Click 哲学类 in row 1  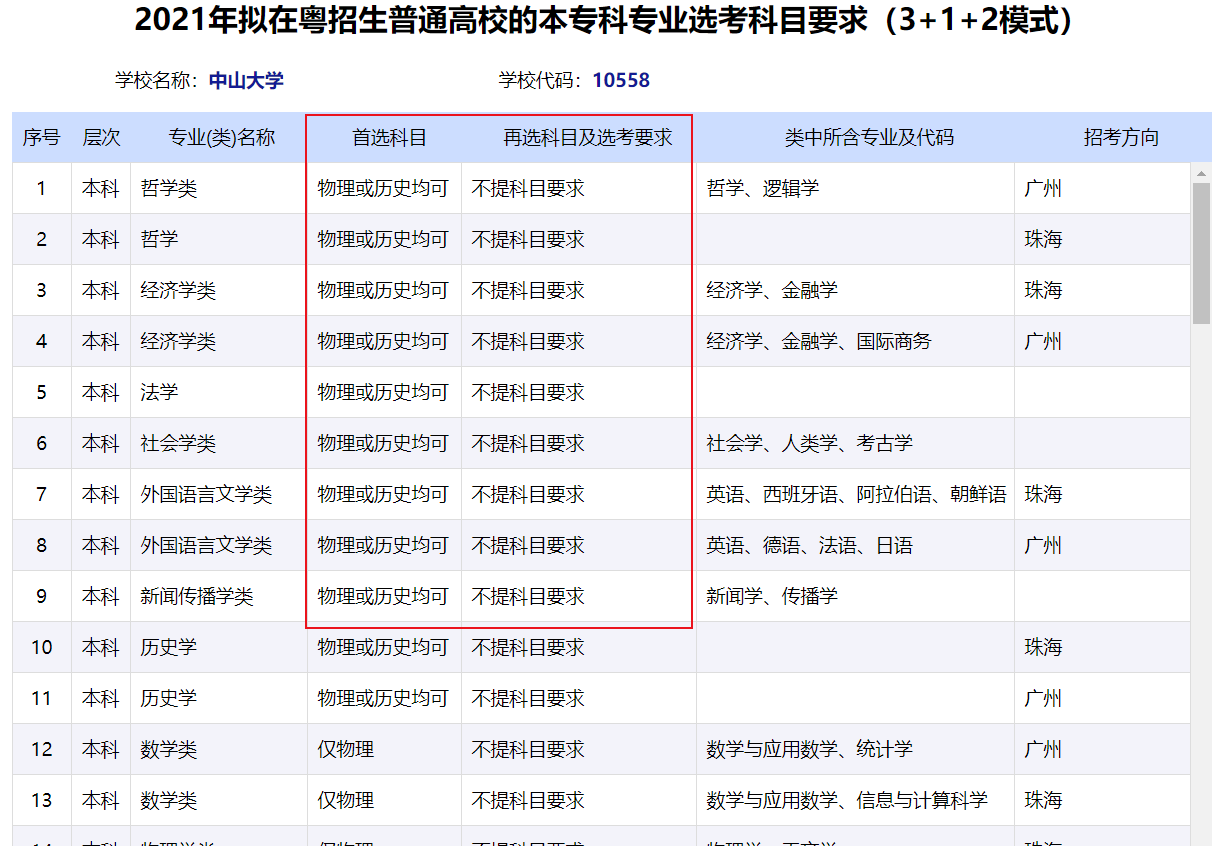click(169, 189)
